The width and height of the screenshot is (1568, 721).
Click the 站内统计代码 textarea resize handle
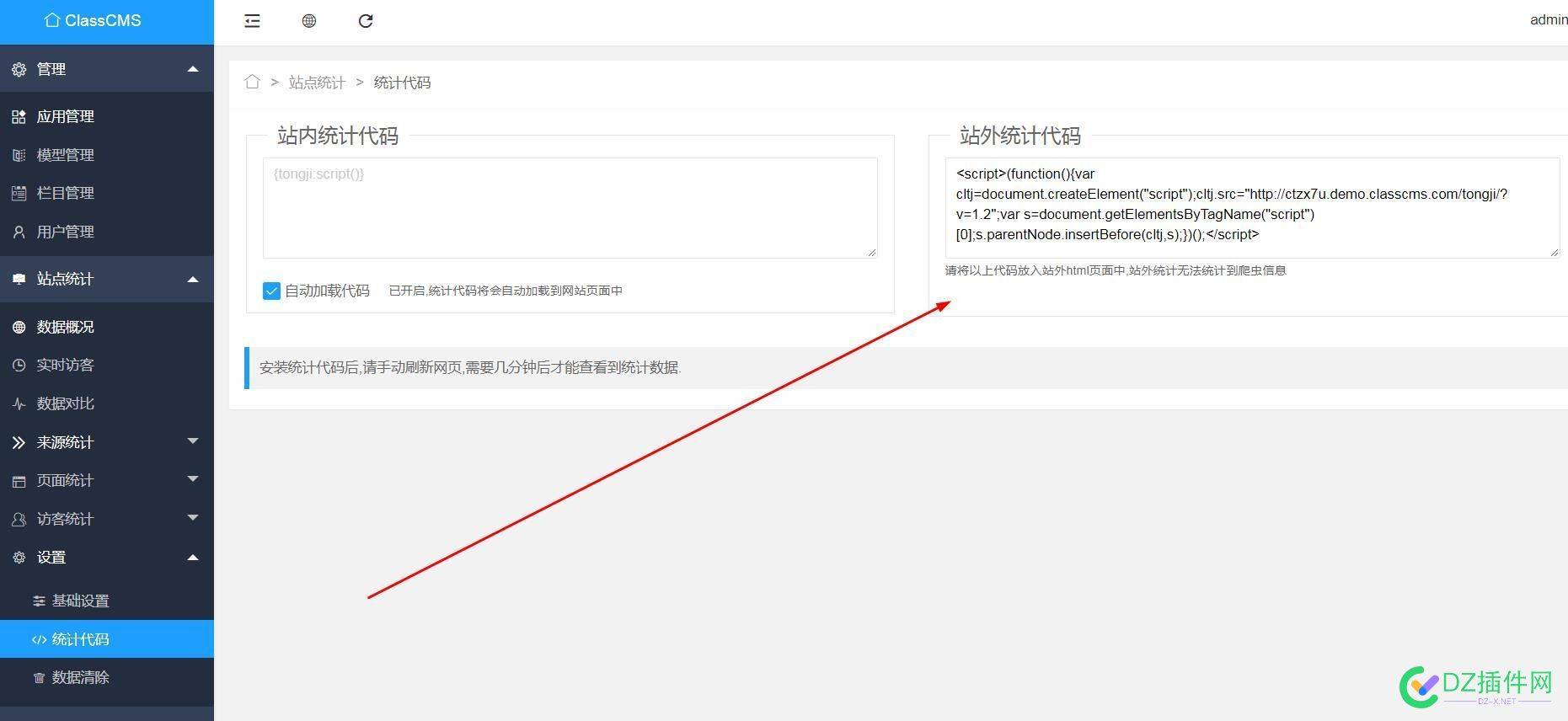(x=871, y=252)
